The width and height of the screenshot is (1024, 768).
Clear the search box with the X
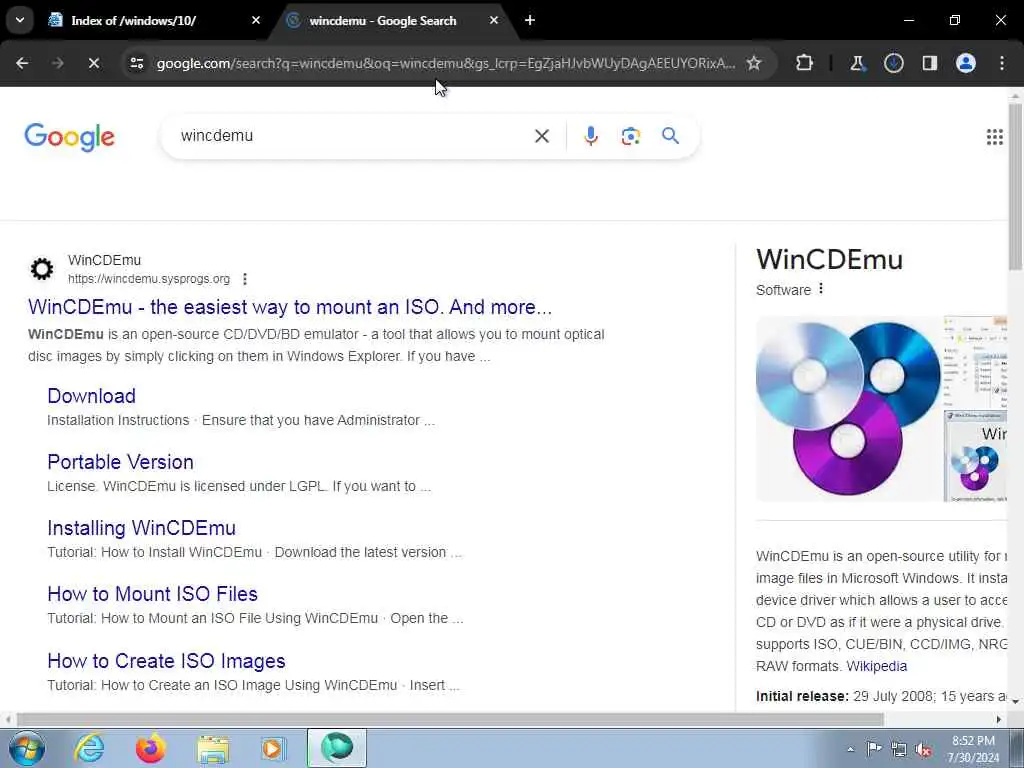pyautogui.click(x=542, y=136)
